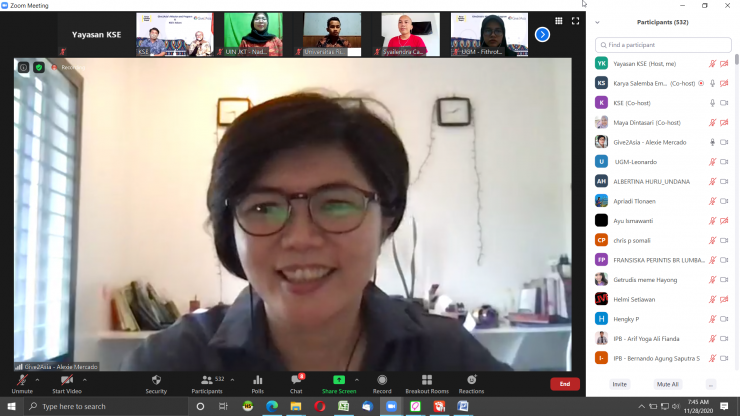740x416 pixels.
Task: Click the camera icon for IPB - Bernando Agung Saputra S
Action: [724, 358]
